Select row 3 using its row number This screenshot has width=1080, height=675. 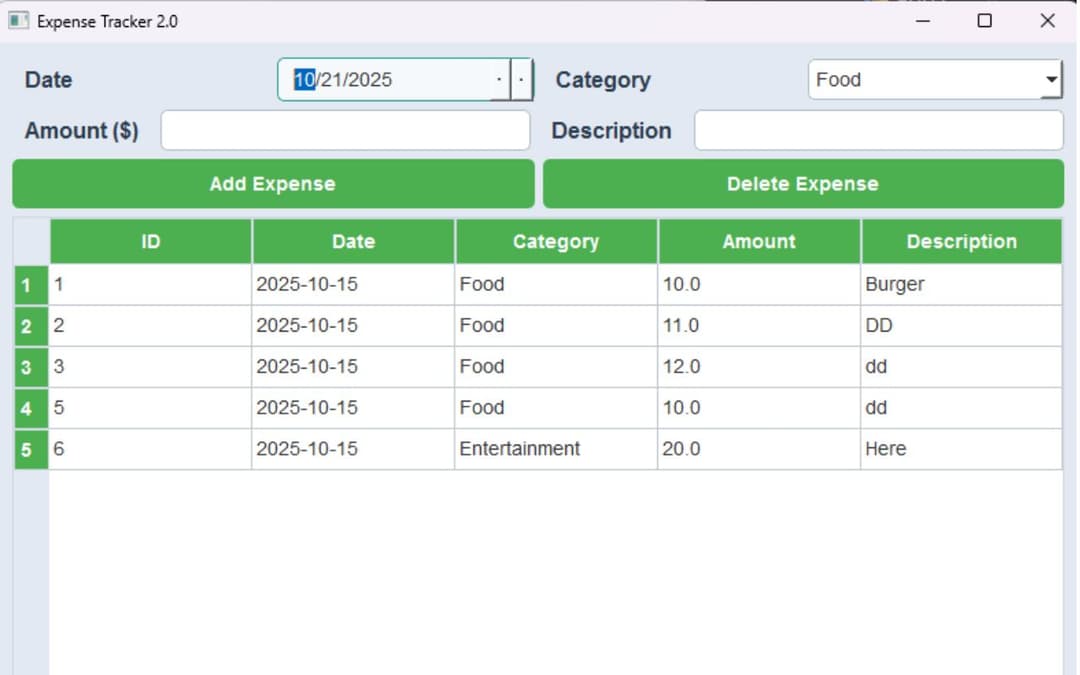(29, 366)
